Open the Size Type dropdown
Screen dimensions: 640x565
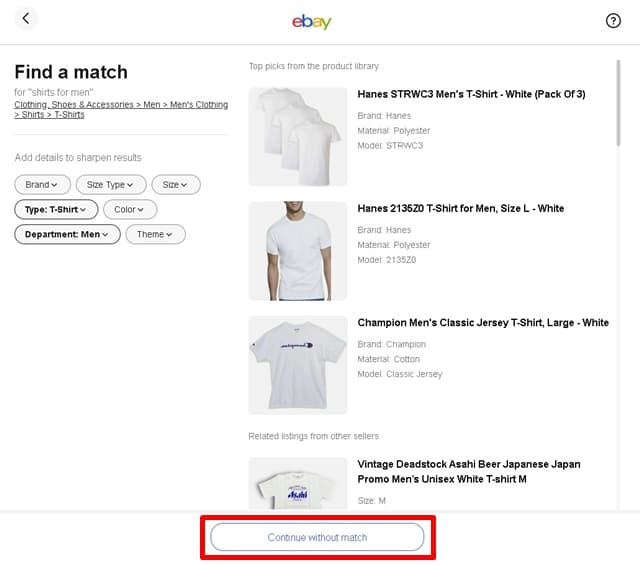(110, 184)
